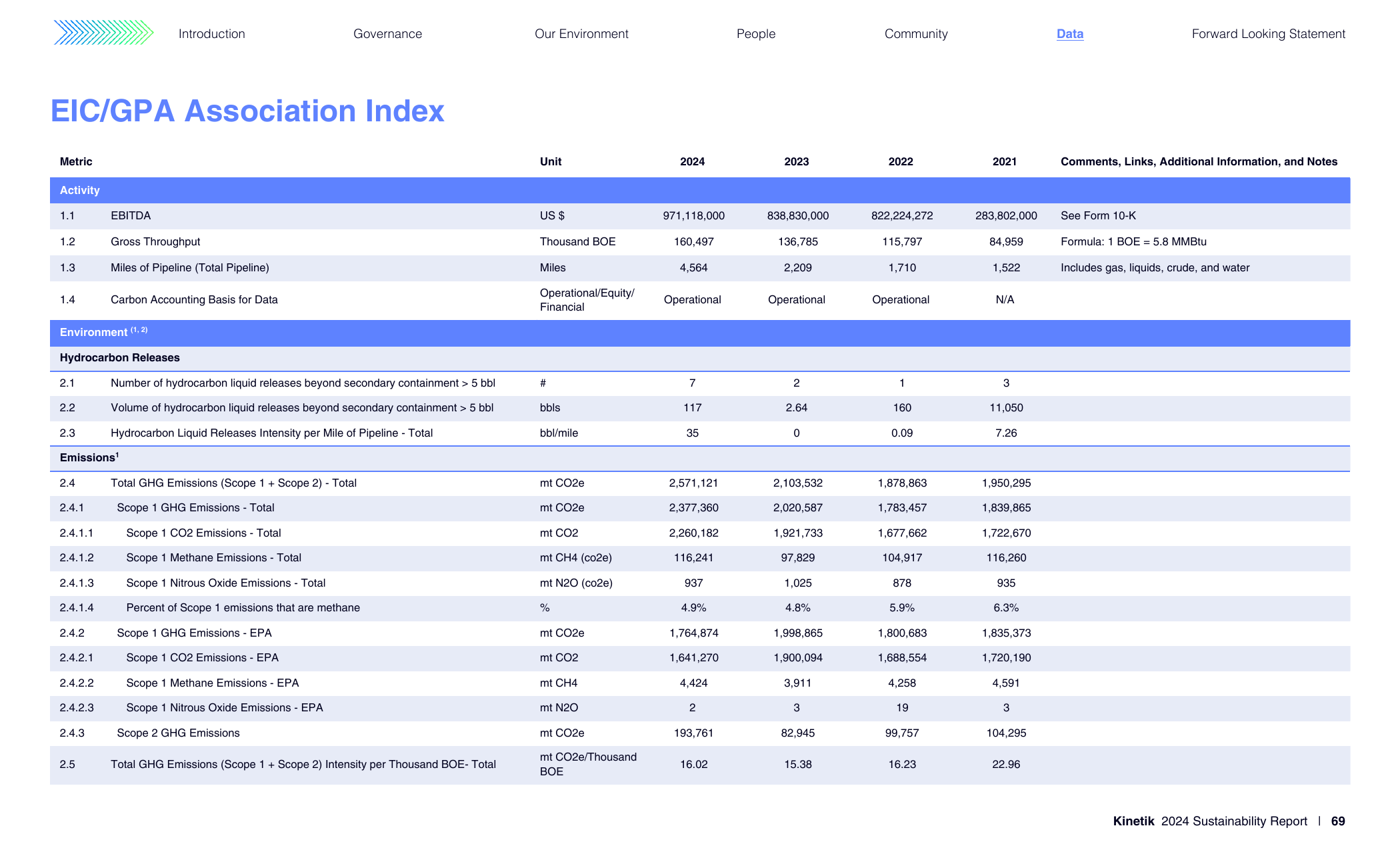Screen dimensions: 1400x850
Task: Select the bbl/mile unit cell
Action: click(x=559, y=433)
